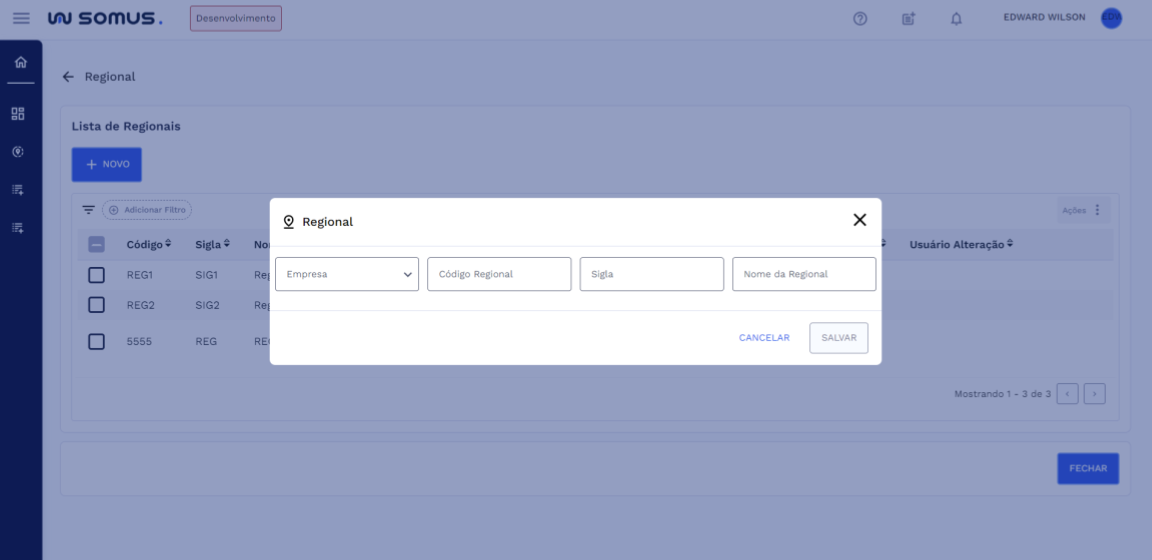Open the hamburger menu icon

tap(21, 18)
